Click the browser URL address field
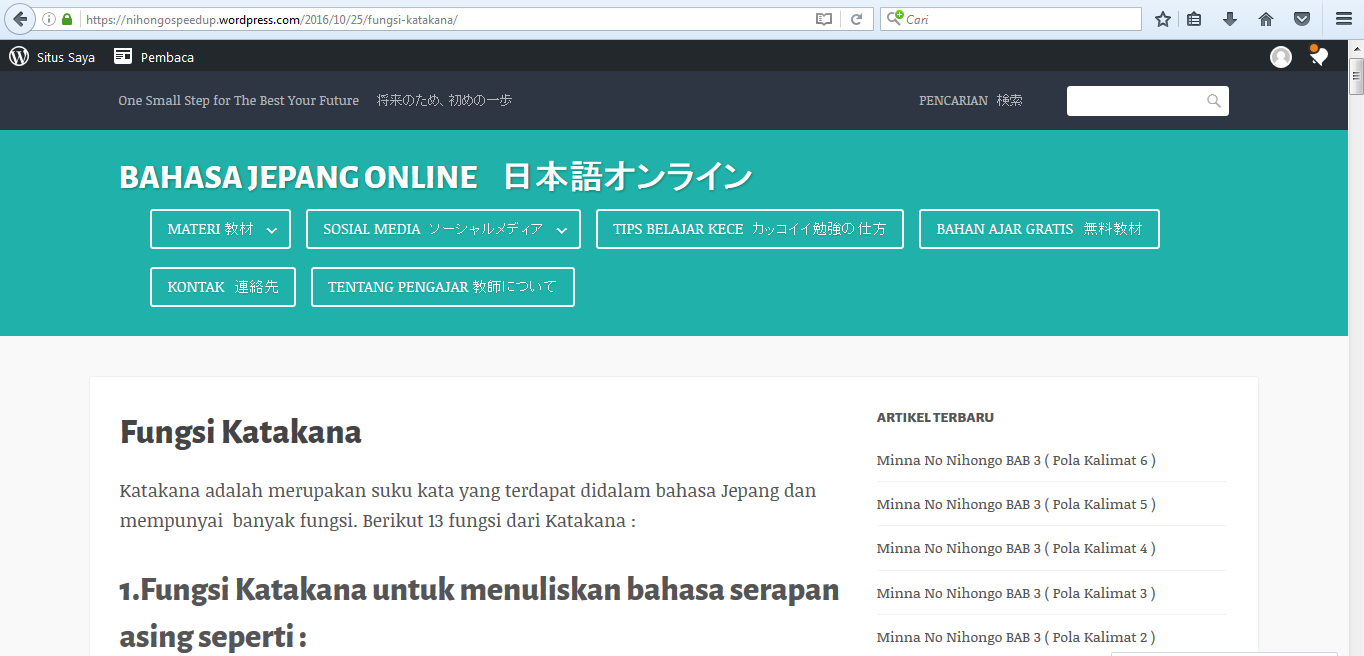The height and width of the screenshot is (656, 1364). pos(445,19)
